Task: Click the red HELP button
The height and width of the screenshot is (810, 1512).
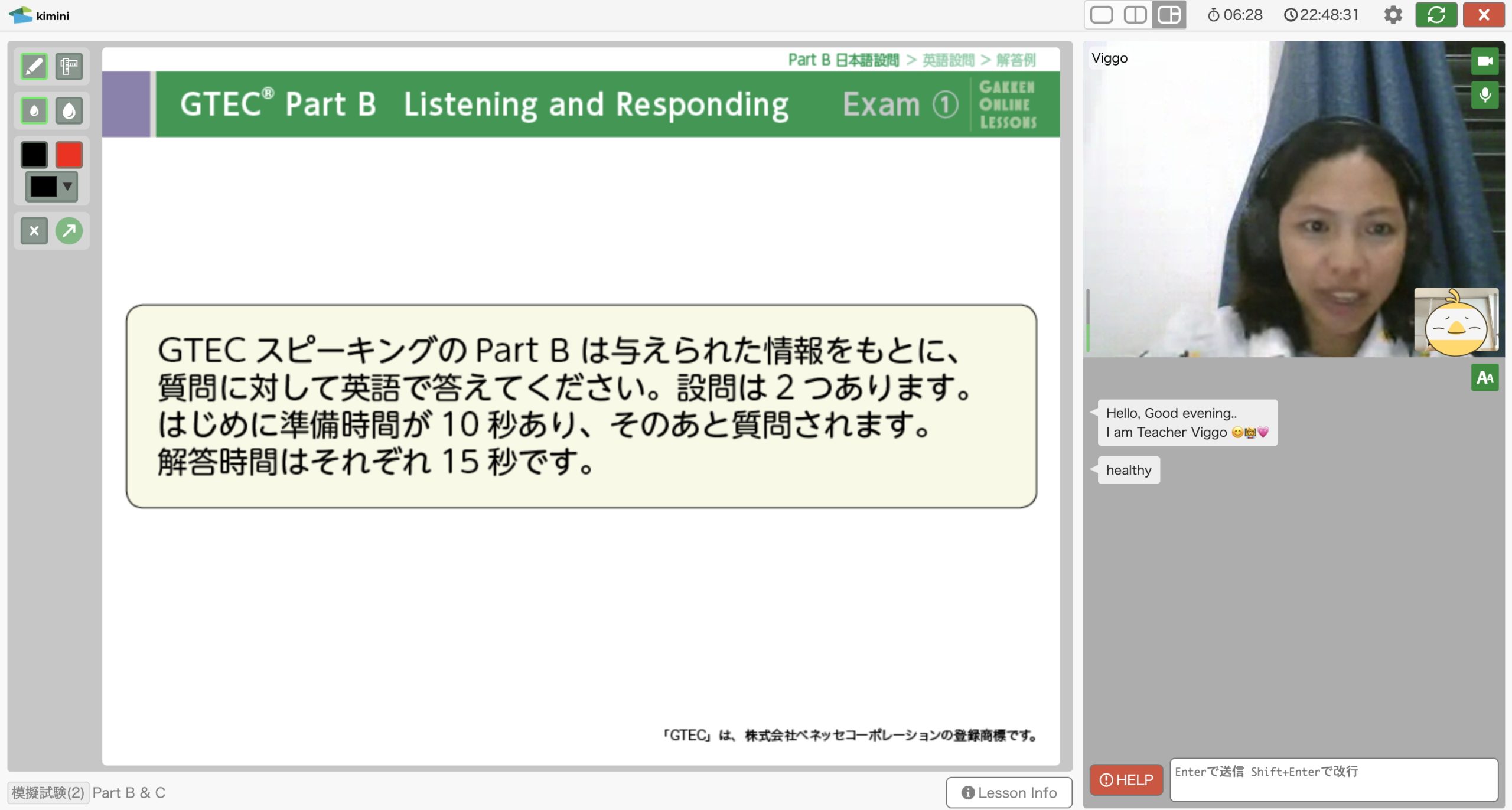Action: (x=1126, y=780)
